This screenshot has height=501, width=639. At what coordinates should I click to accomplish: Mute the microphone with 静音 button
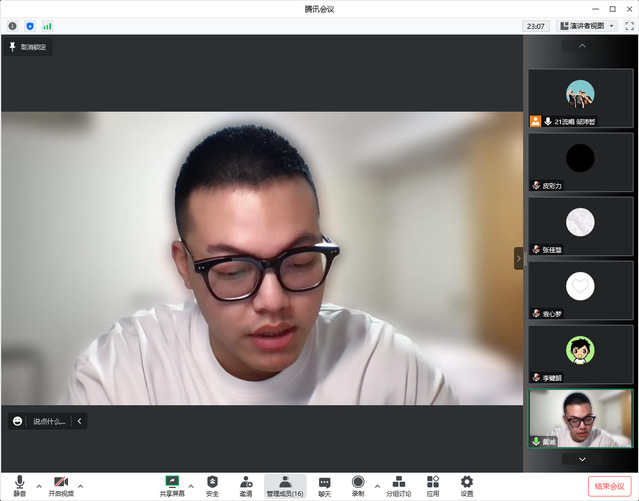(x=19, y=485)
